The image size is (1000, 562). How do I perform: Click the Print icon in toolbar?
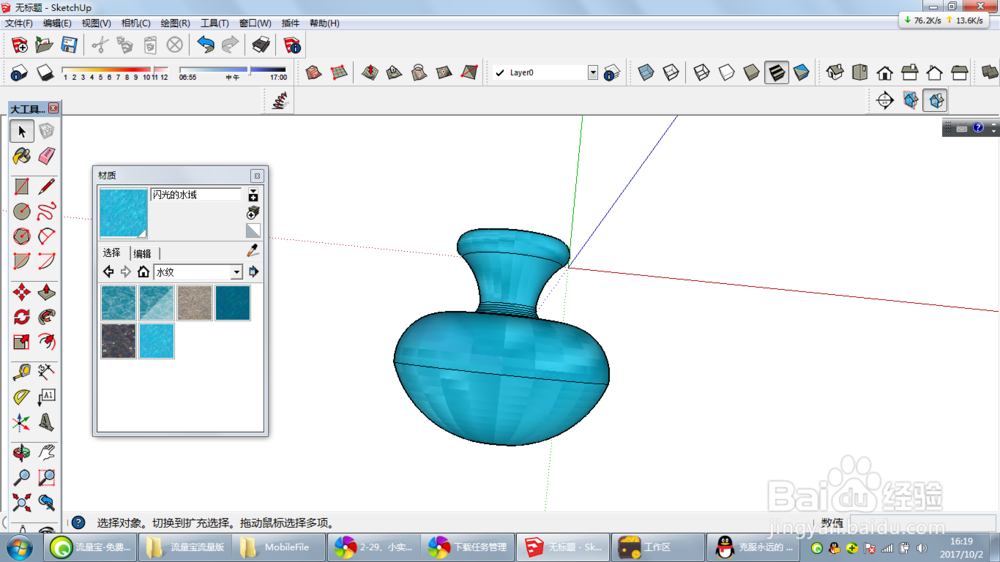[261, 45]
